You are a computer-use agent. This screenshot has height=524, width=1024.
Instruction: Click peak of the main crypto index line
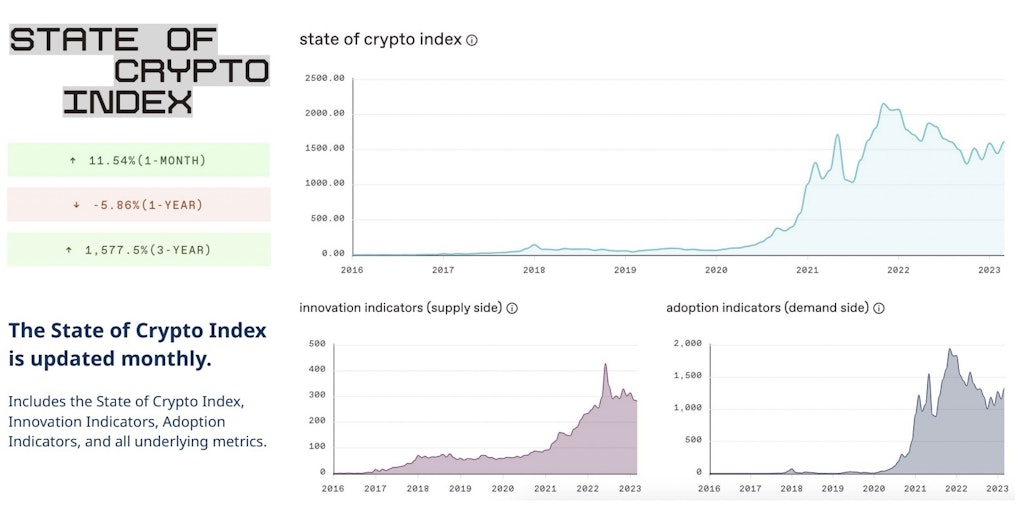pos(883,104)
